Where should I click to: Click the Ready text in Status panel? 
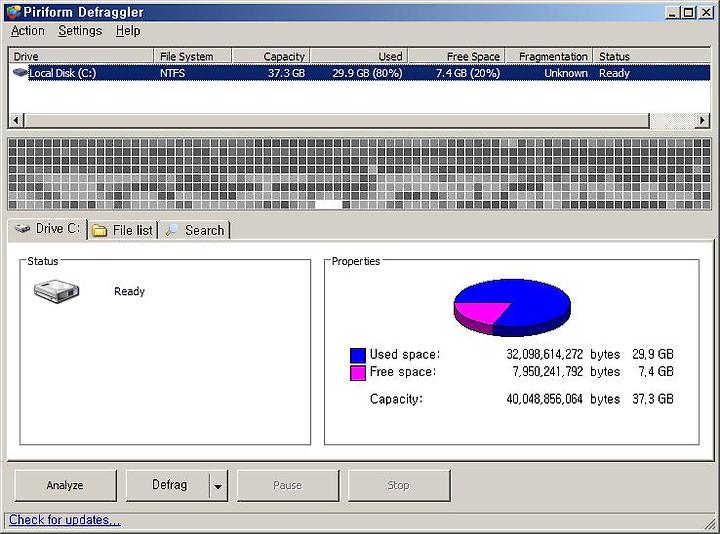[129, 291]
